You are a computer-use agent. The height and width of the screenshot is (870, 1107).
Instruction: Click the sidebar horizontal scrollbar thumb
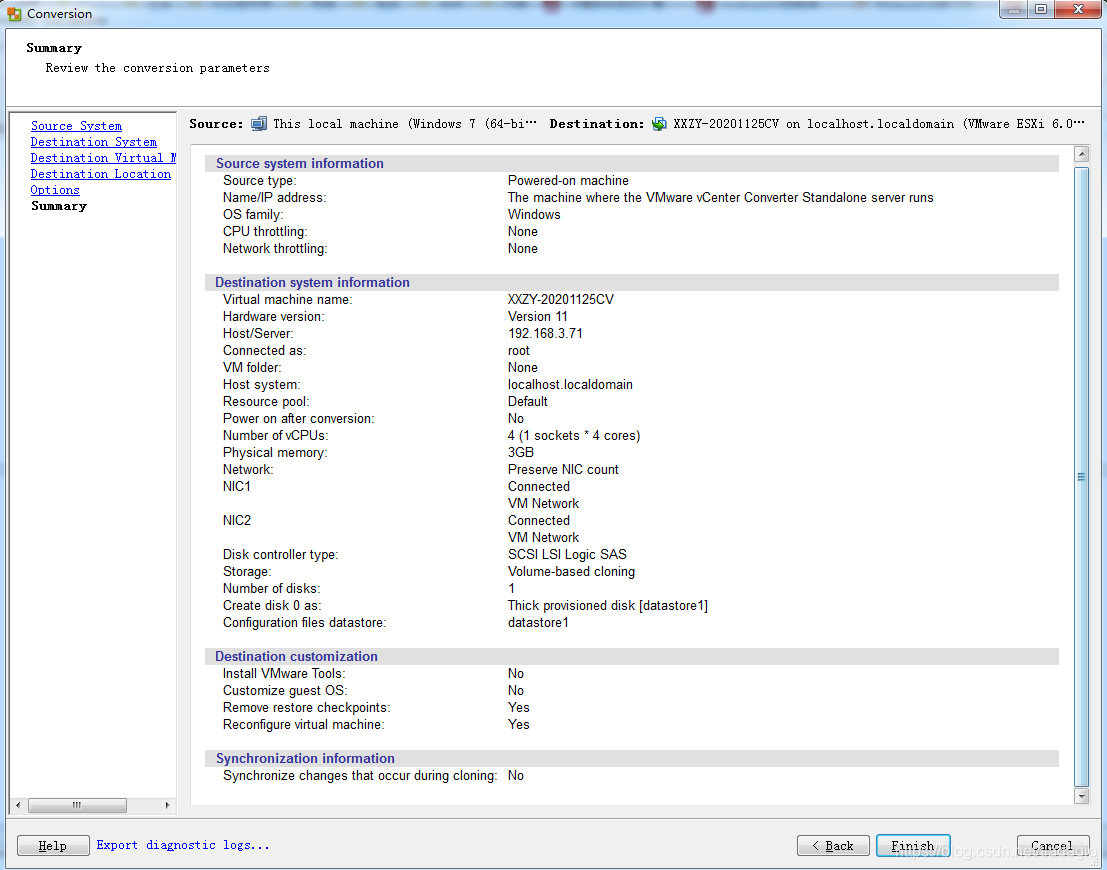(77, 805)
